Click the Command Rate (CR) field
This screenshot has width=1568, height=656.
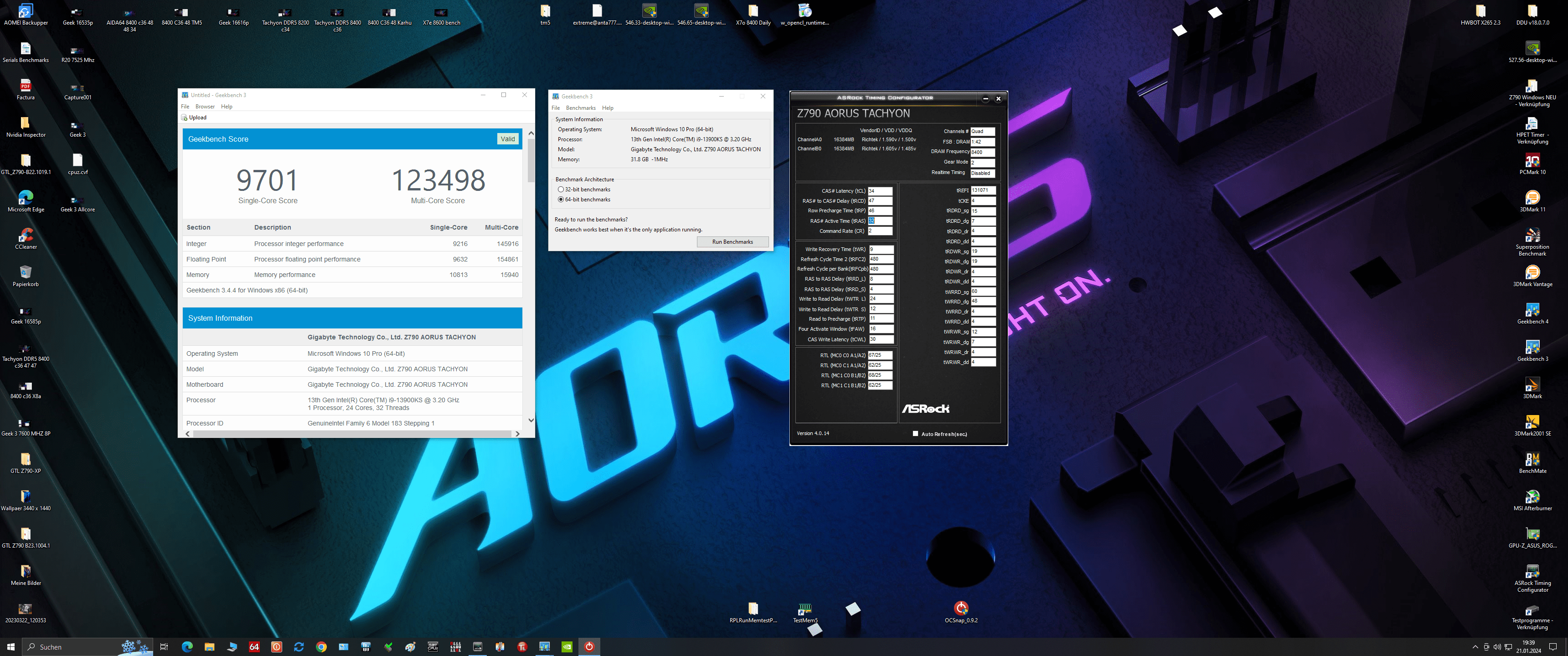click(880, 231)
